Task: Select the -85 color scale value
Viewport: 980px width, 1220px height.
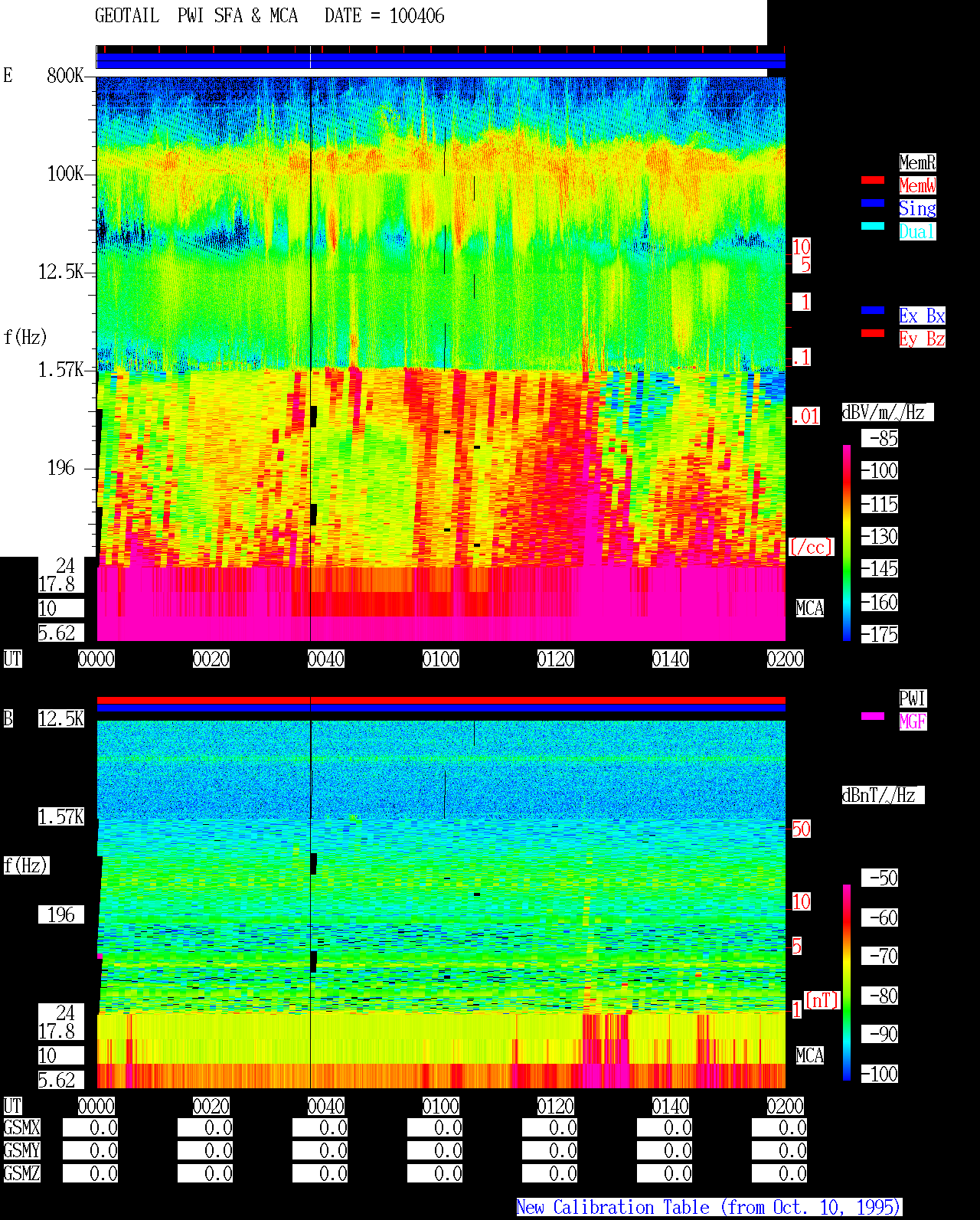Action: click(x=880, y=438)
